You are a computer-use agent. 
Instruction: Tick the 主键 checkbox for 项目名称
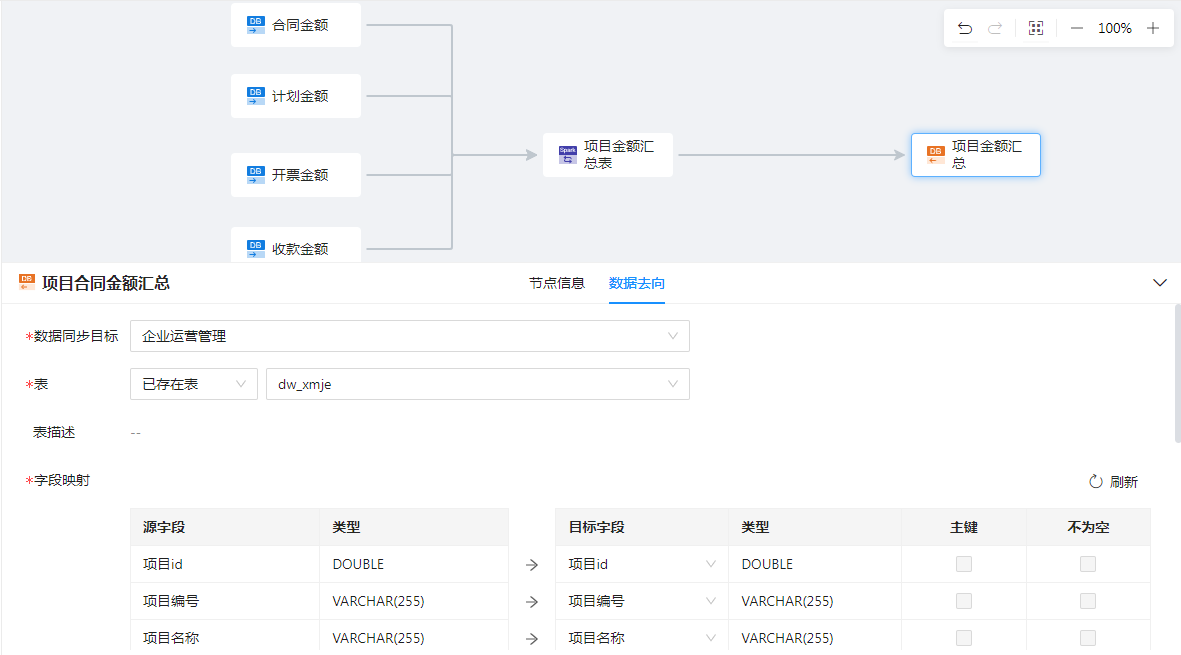(963, 638)
